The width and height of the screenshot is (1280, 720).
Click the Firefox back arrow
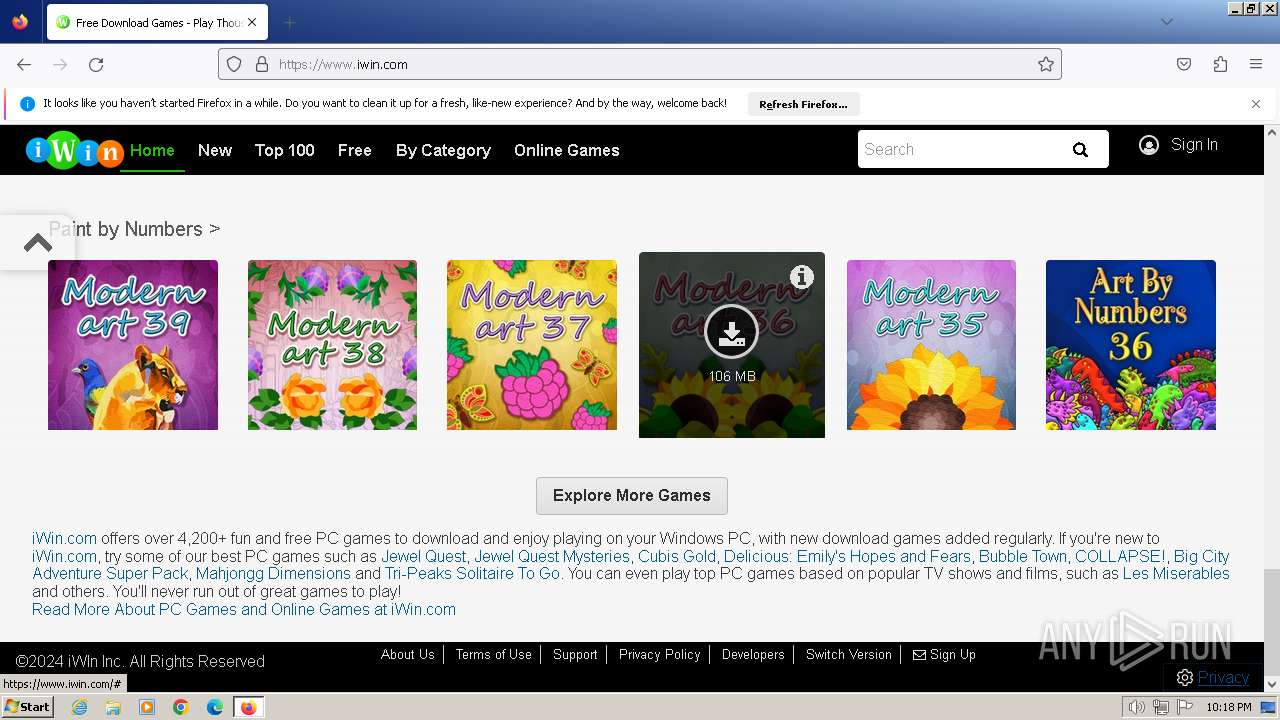click(24, 64)
